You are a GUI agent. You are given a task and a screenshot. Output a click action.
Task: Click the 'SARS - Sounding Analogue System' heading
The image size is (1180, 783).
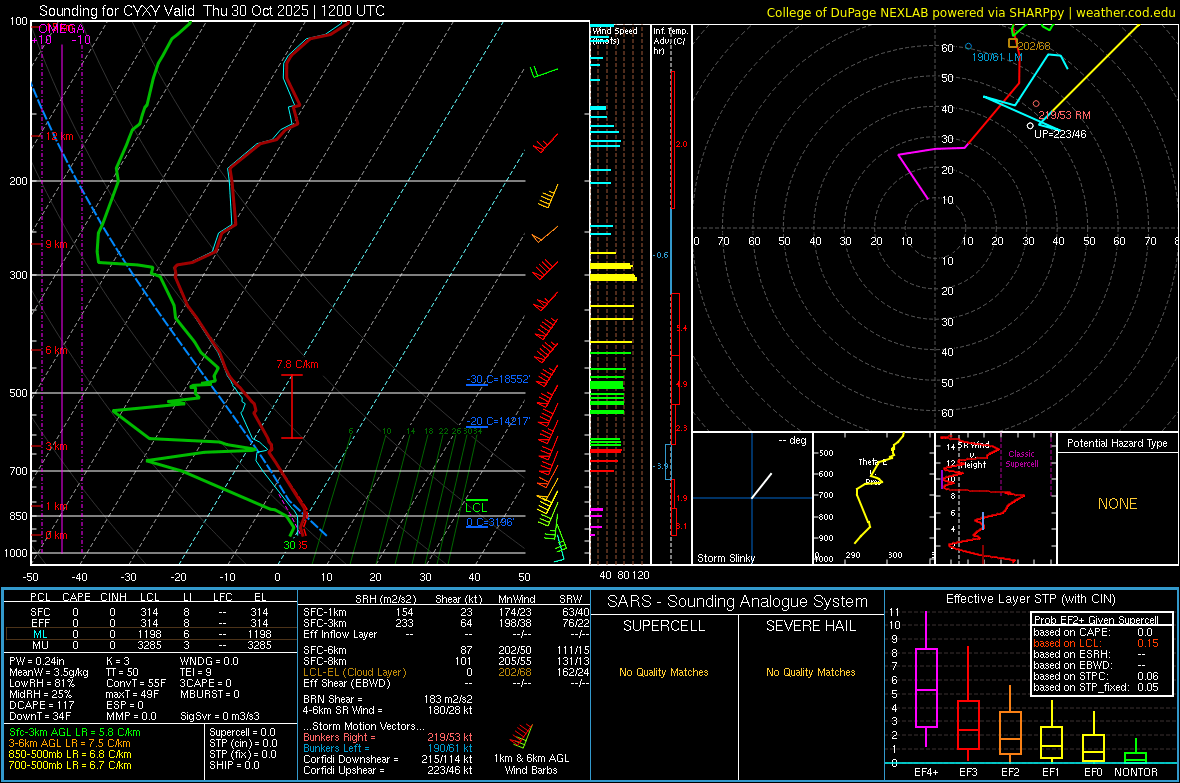coord(737,602)
